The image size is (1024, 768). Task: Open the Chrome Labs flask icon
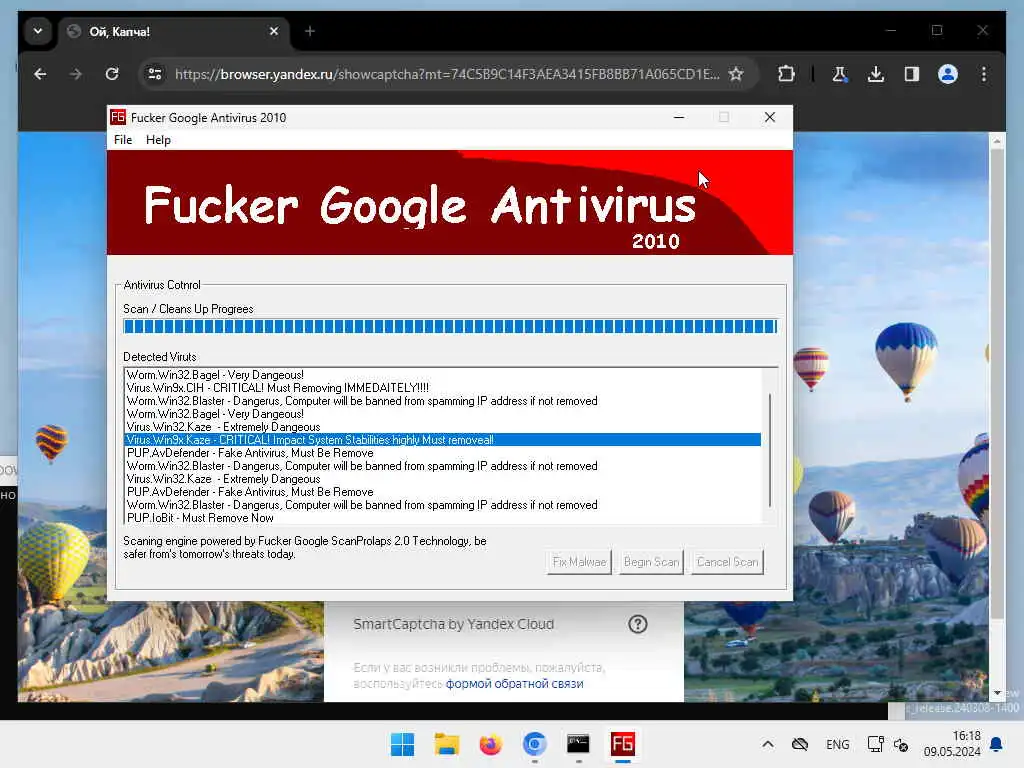tap(840, 74)
